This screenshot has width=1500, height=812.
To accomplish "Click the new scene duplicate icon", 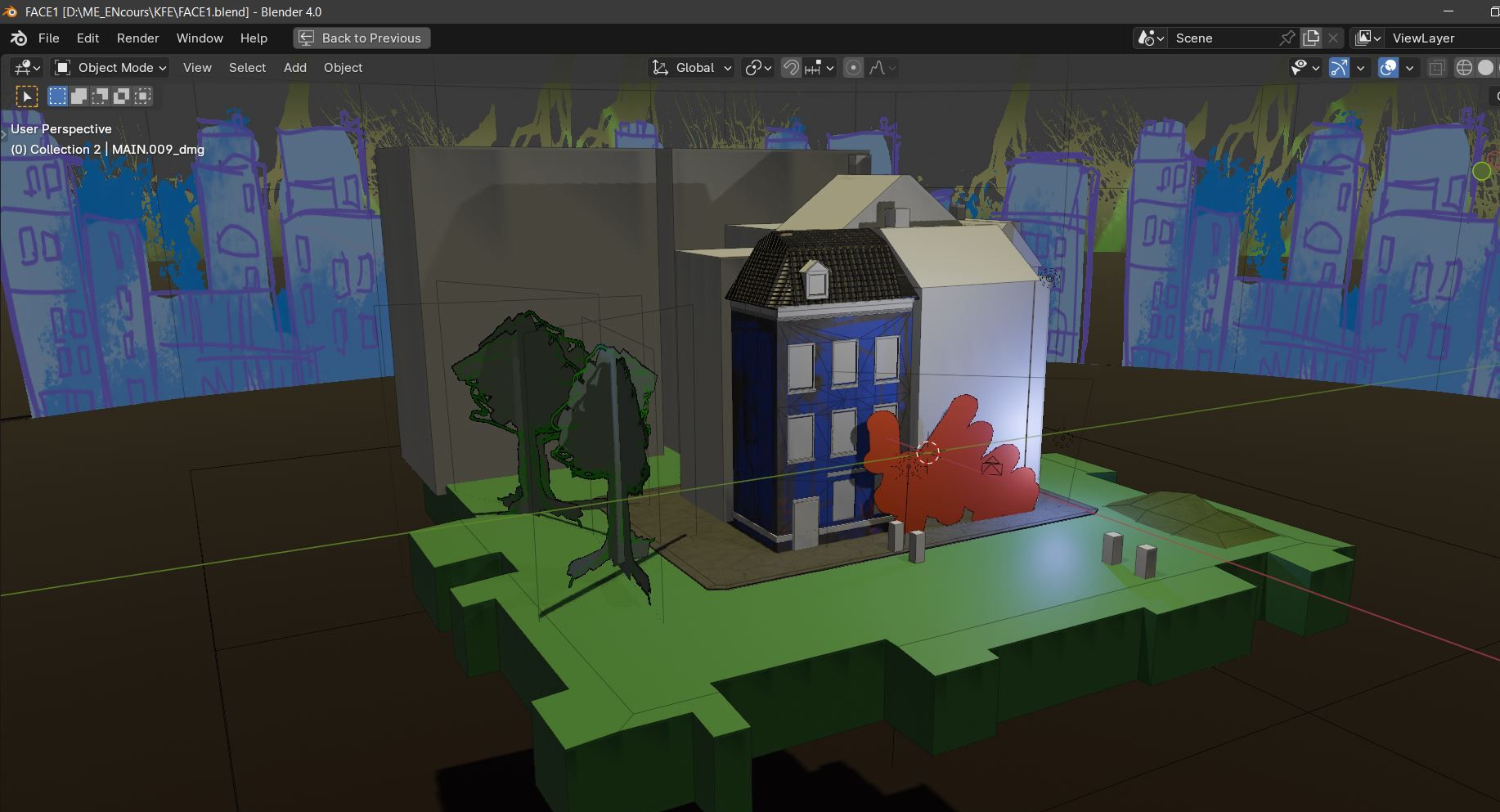I will coord(1311,38).
